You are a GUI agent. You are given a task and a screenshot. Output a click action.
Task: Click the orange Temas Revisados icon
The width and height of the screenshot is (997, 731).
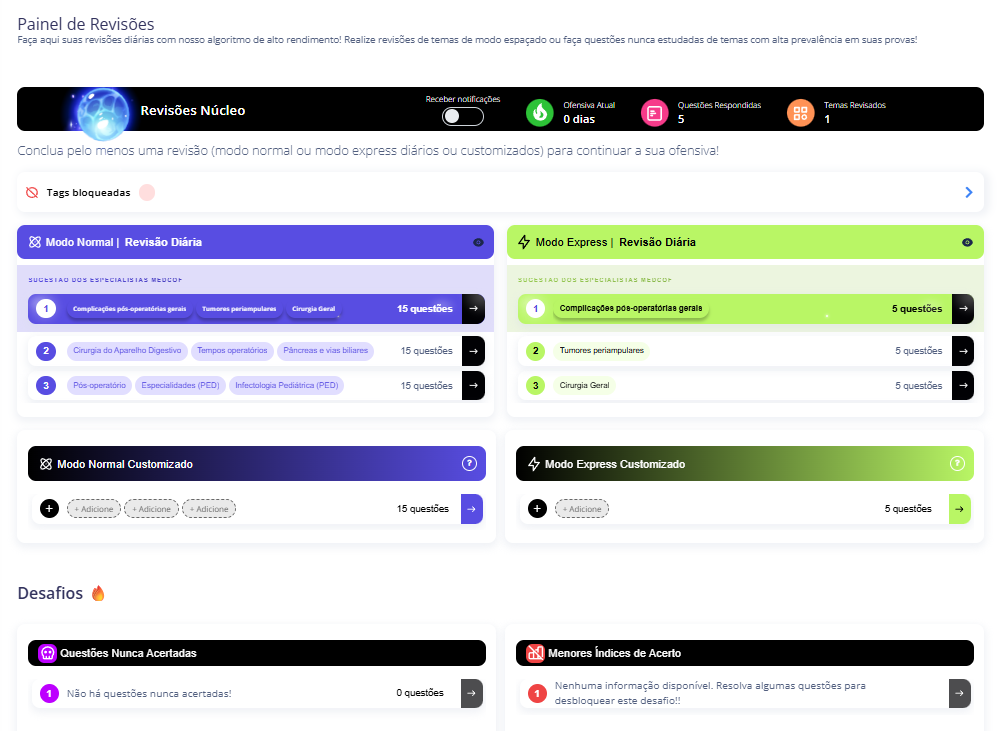(x=800, y=113)
